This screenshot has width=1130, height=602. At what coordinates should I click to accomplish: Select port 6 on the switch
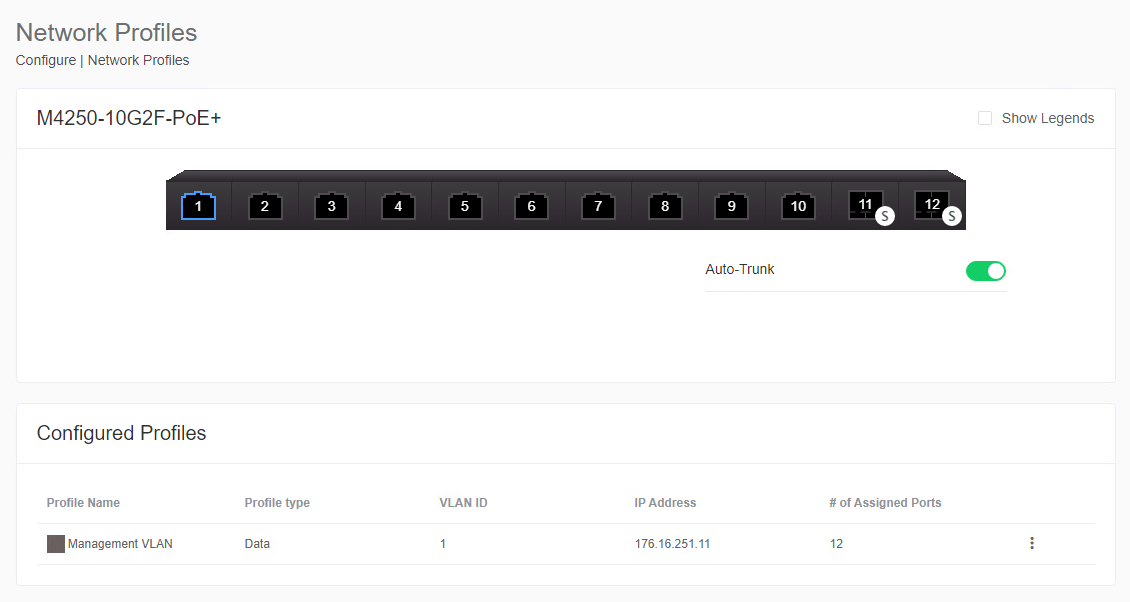pos(531,206)
